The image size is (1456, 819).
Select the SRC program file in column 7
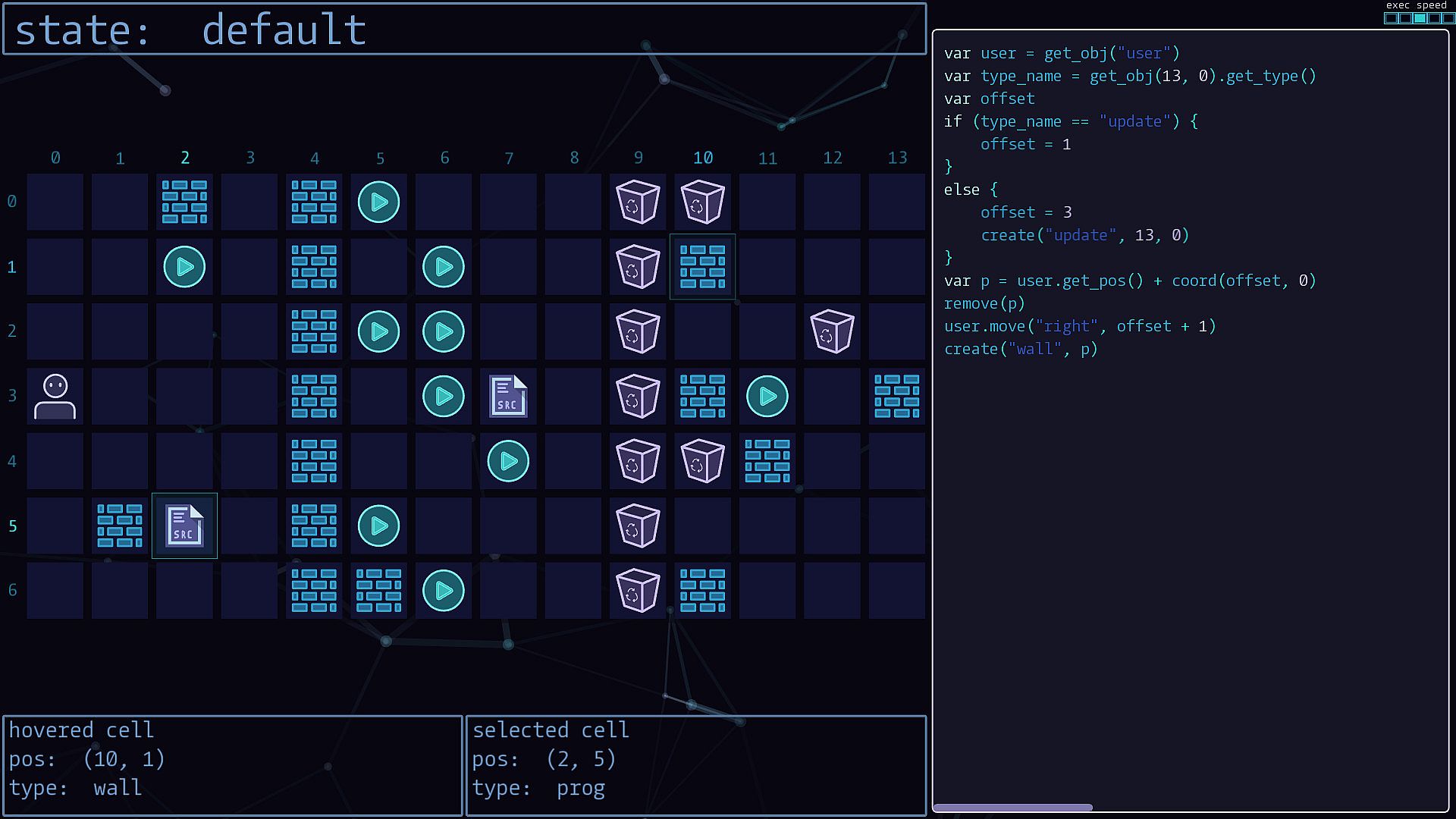[508, 396]
